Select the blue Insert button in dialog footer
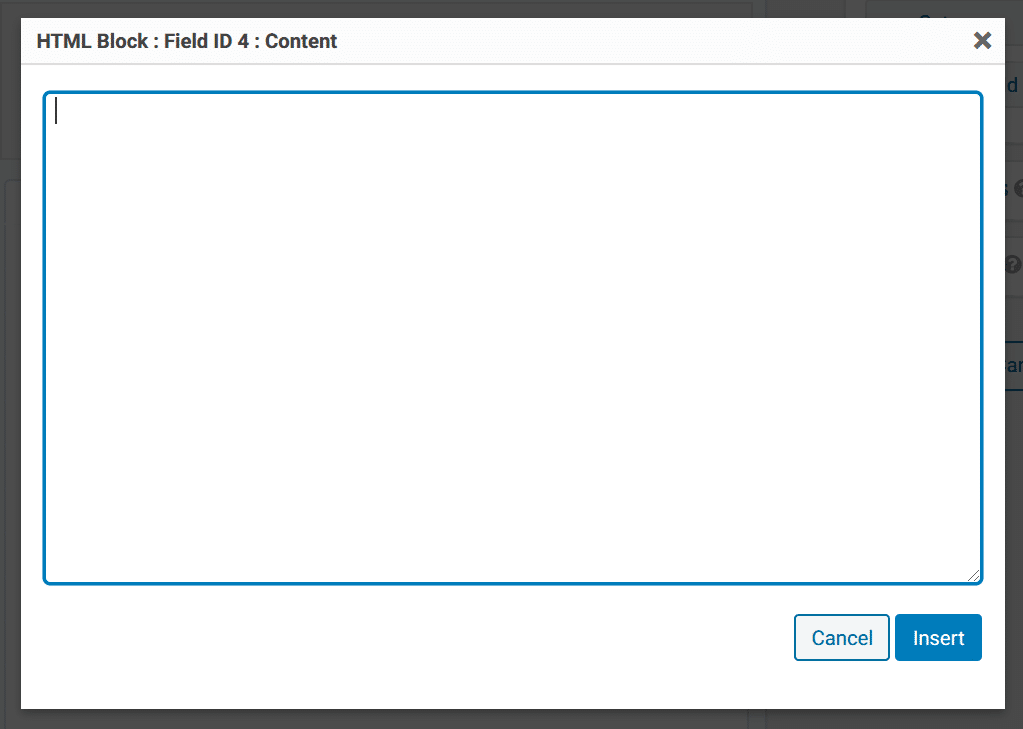Screen dimensions: 1023x729 [938, 637]
